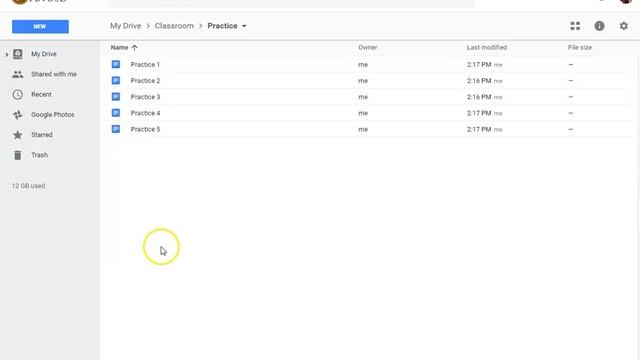Viewport: 640px width, 360px height.
Task: Click the Recent clock icon
Action: [x=18, y=94]
